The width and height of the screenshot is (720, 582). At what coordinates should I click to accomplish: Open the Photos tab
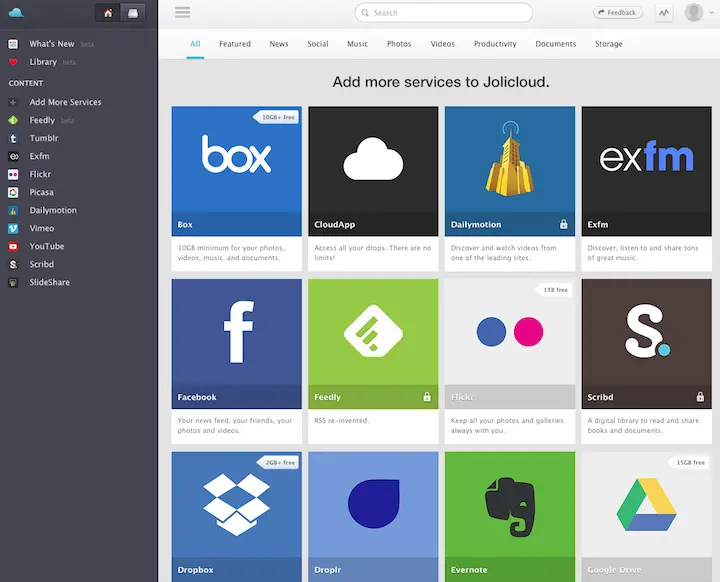click(x=399, y=44)
